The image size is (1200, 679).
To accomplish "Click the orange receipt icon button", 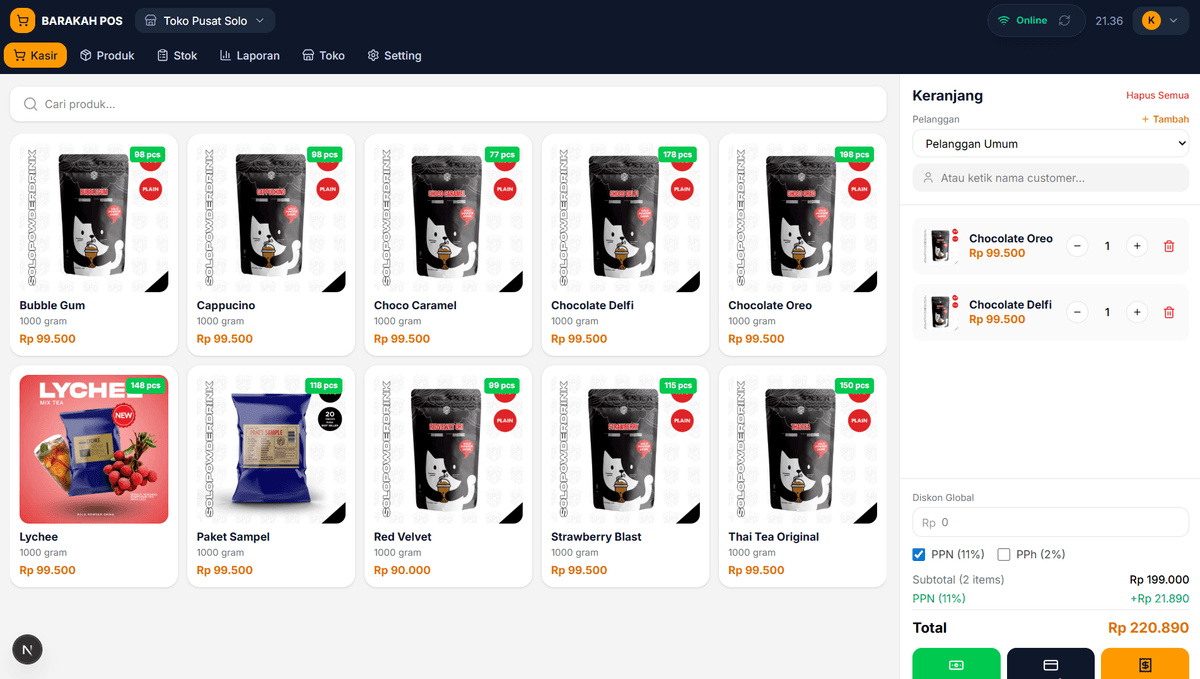I will point(1145,664).
